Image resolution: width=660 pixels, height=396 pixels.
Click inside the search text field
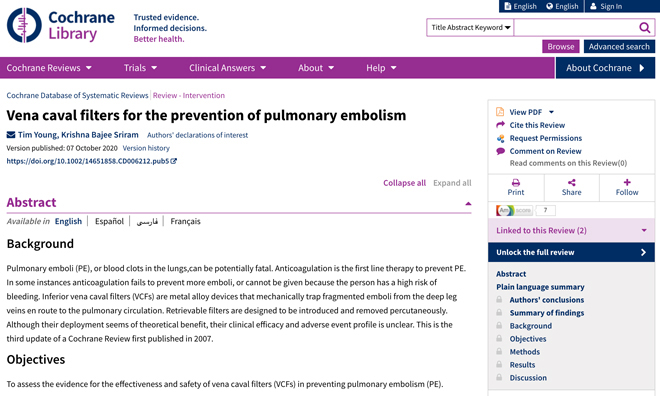576,28
